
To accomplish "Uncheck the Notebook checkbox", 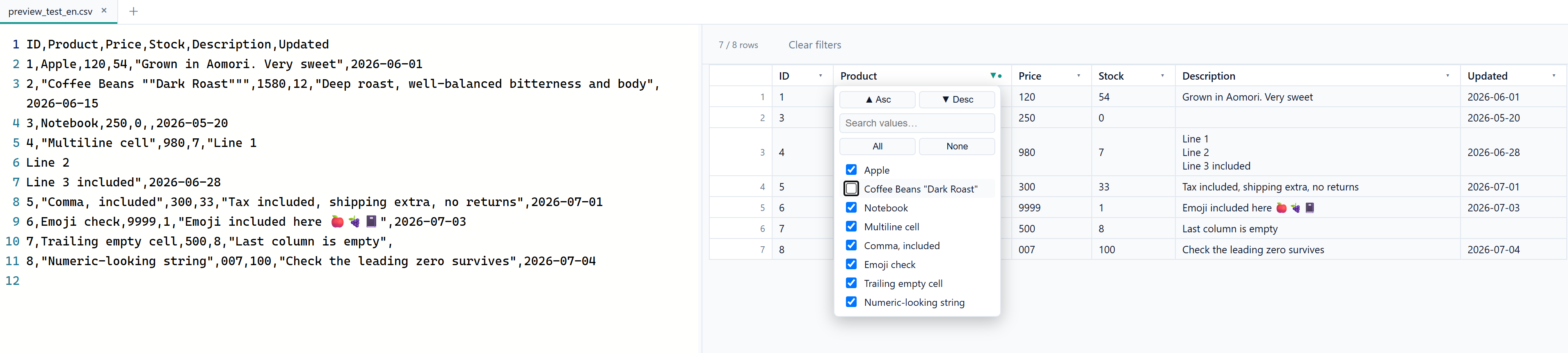I will (x=851, y=208).
